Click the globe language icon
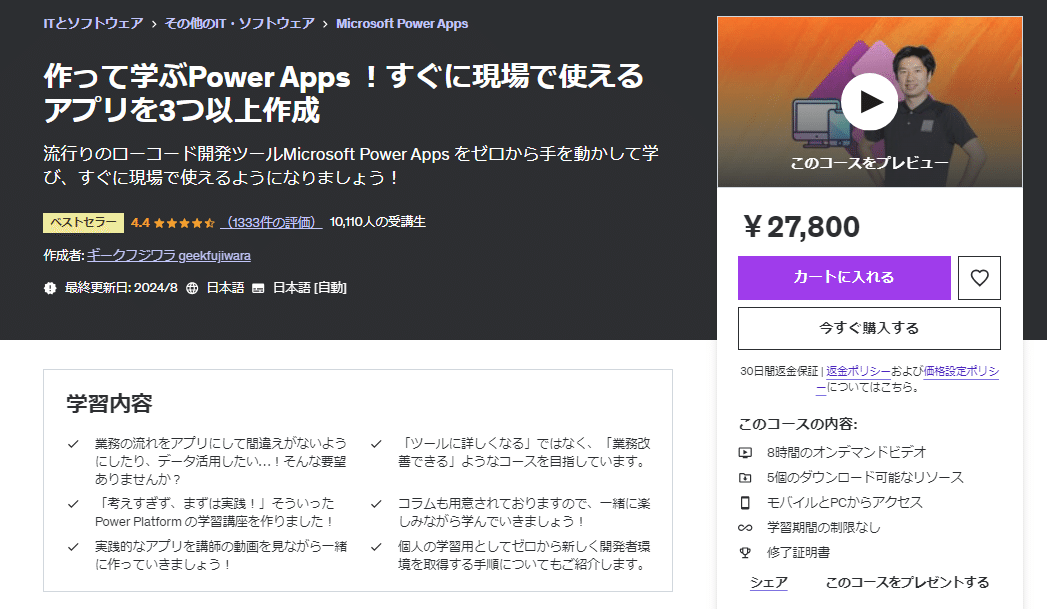 (192, 288)
